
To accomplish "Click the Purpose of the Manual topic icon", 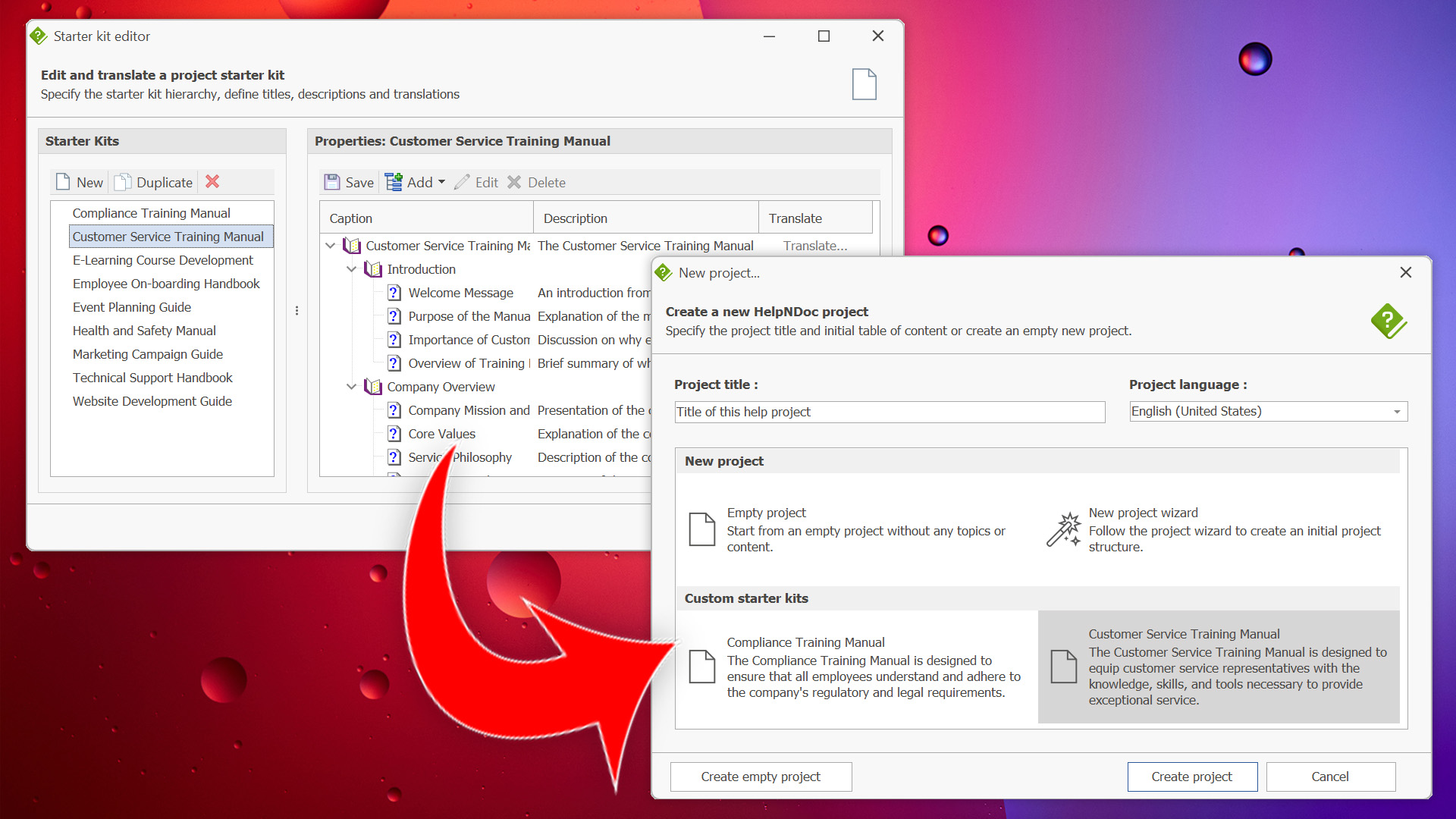I will [394, 316].
